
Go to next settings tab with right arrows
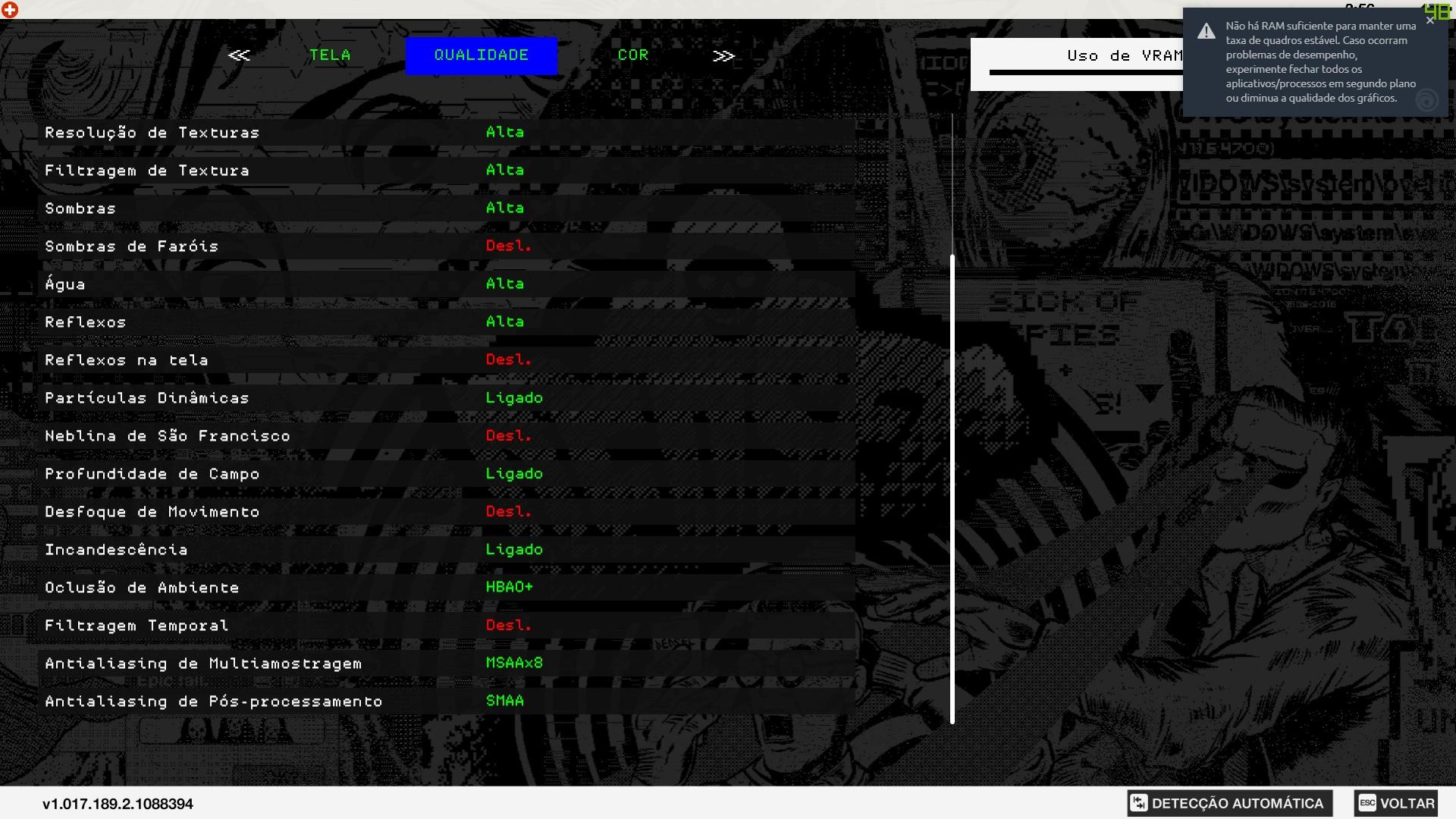(724, 55)
